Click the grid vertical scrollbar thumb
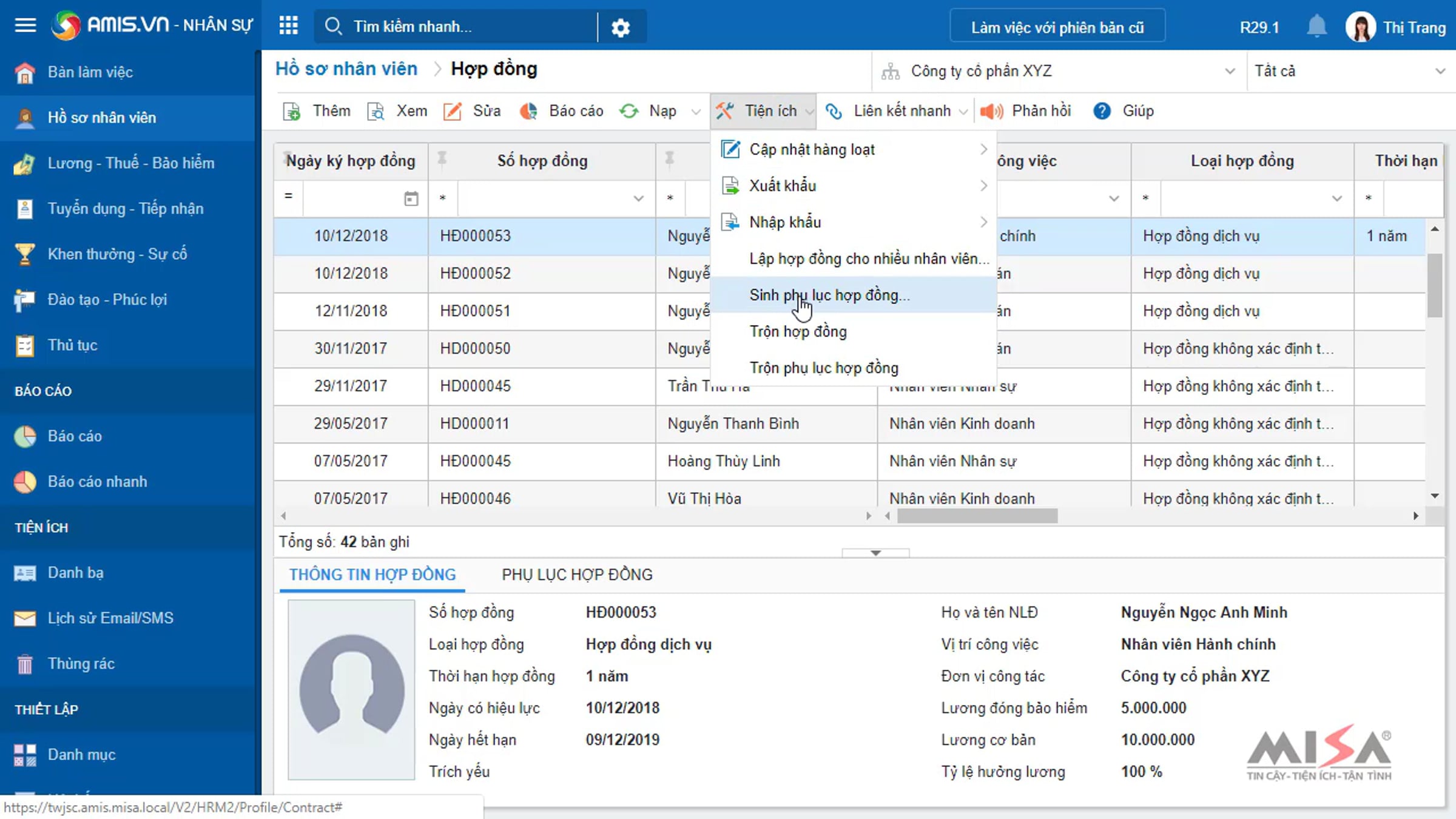Screen dimensions: 1456x819 coord(1435,285)
